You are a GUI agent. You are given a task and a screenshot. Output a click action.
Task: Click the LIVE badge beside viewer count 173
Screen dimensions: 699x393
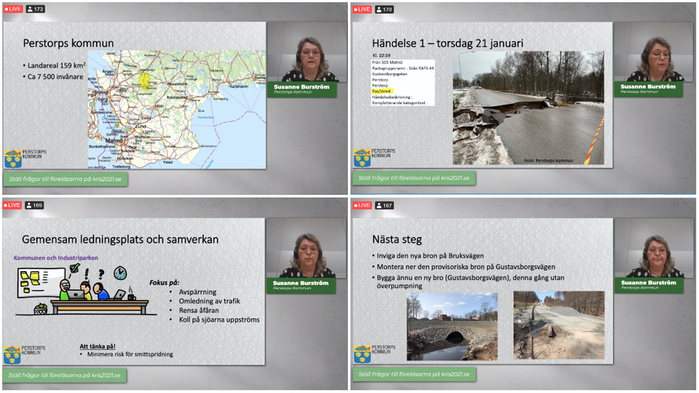[x=13, y=9]
